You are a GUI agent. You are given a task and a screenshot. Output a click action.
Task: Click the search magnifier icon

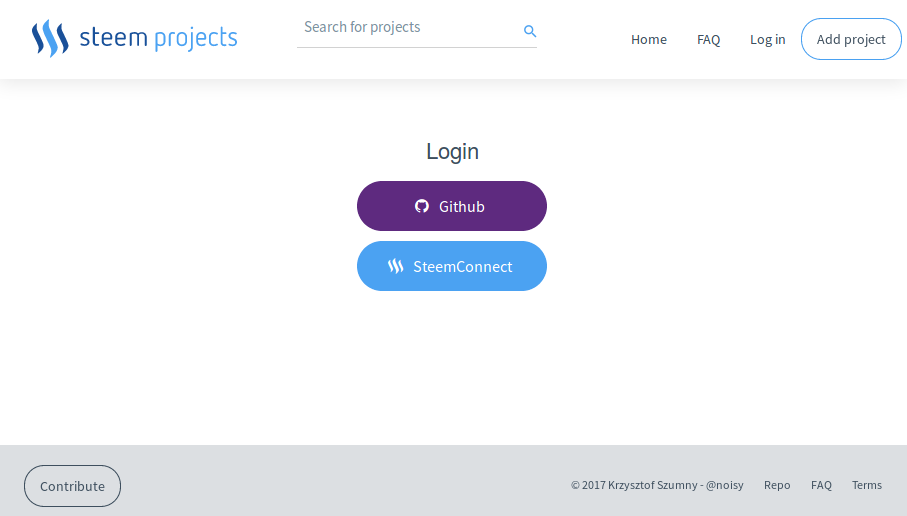(530, 31)
